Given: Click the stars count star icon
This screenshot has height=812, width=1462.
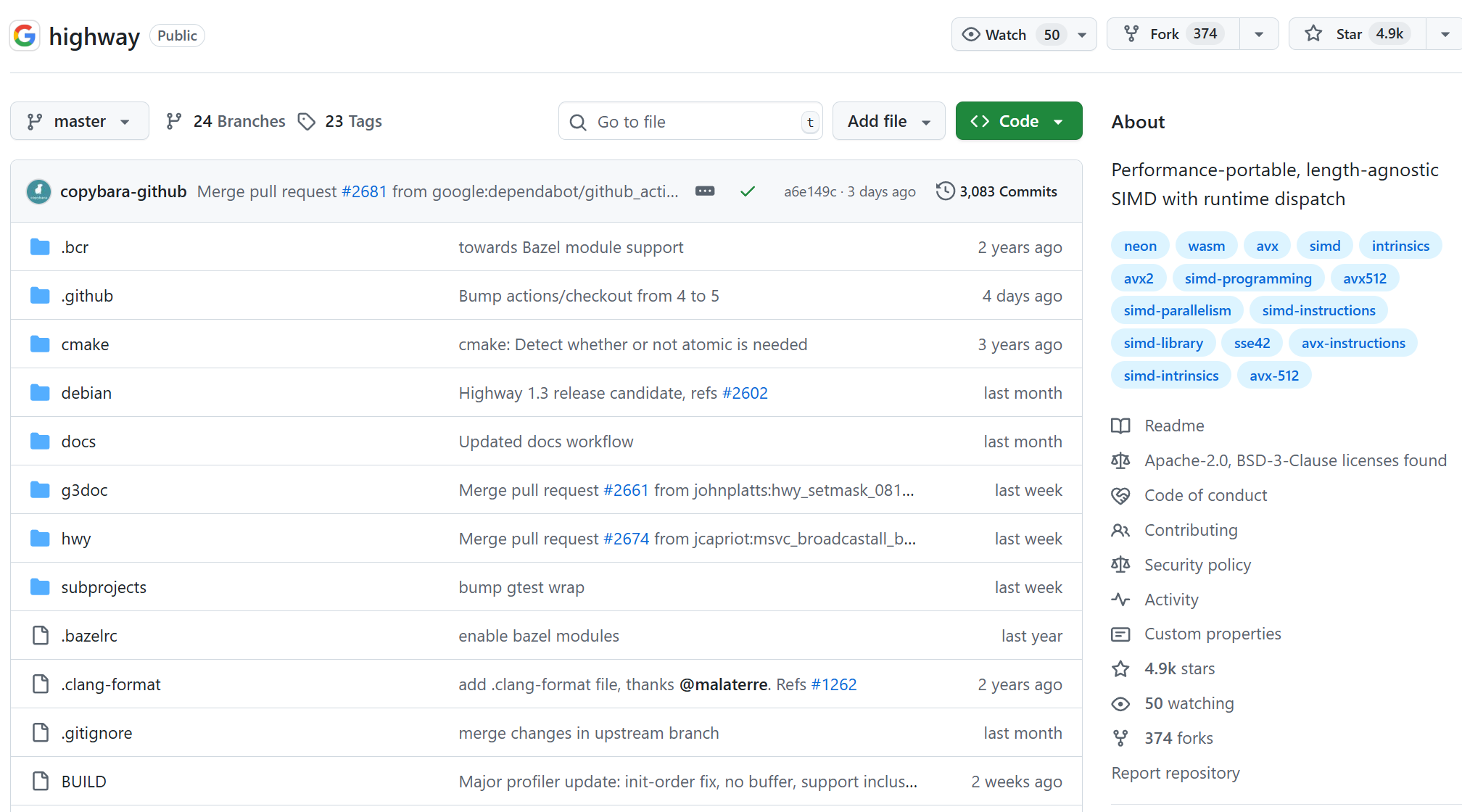Looking at the screenshot, I should pos(1120,668).
